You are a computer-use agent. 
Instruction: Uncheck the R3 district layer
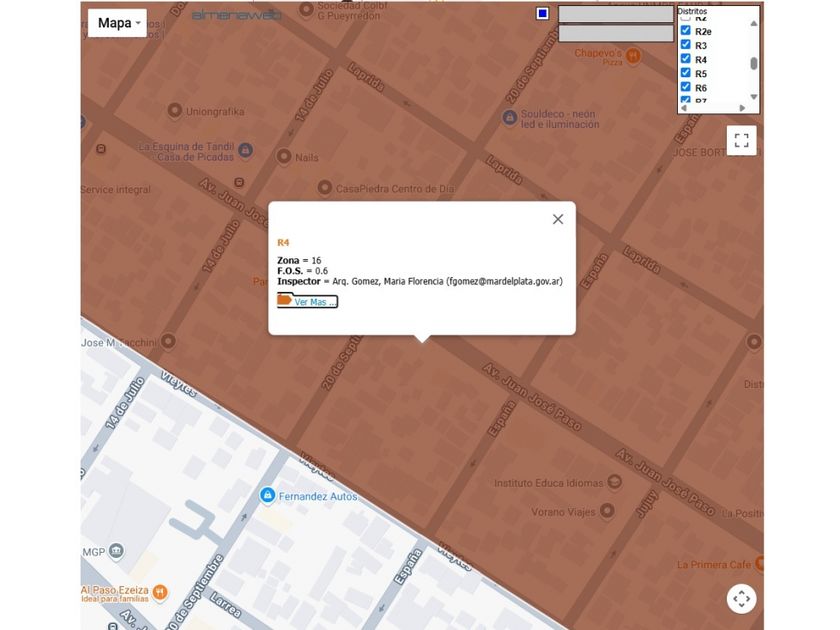[x=686, y=45]
